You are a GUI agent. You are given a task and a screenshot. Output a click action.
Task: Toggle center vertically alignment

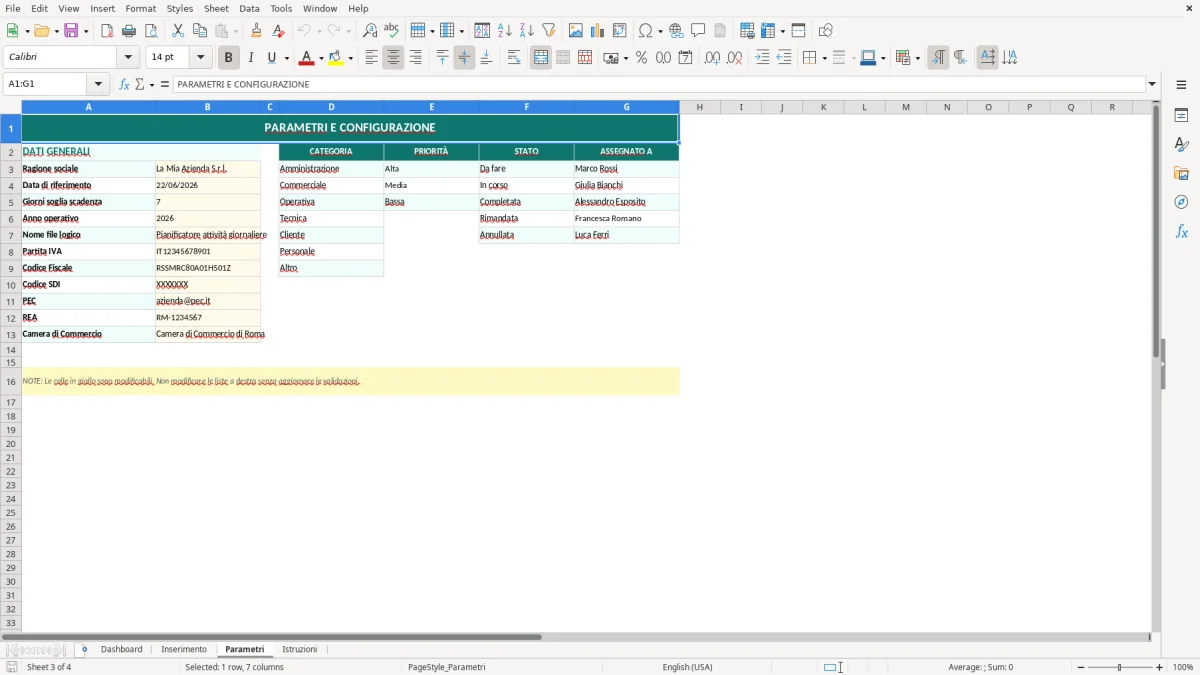click(464, 58)
